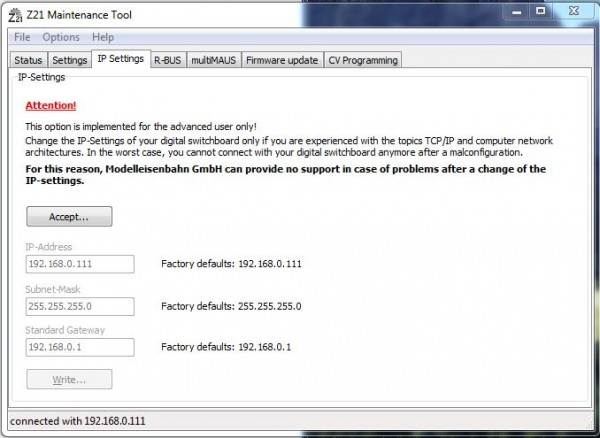
Task: Open the multiMAUS tab
Action: [214, 60]
